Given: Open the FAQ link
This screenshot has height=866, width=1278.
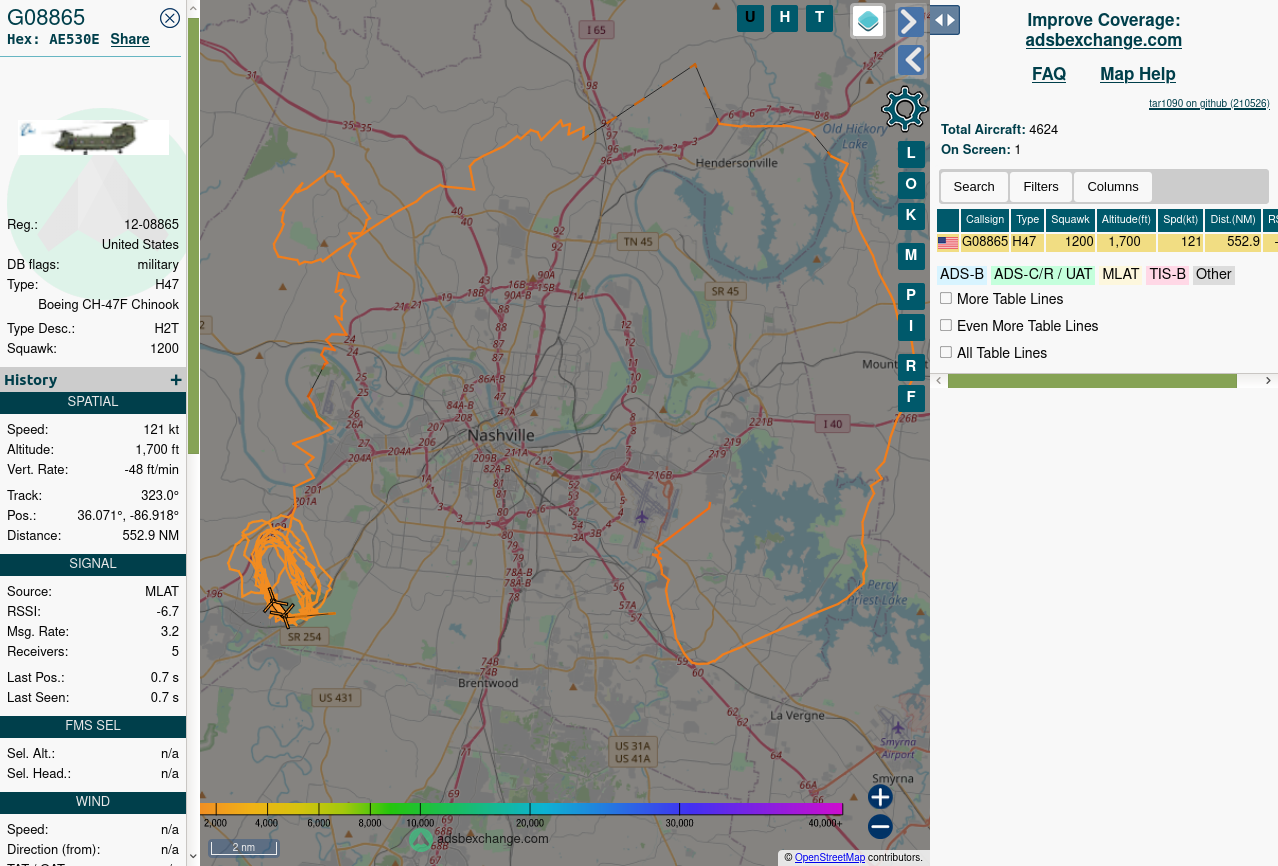Looking at the screenshot, I should 1049,74.
